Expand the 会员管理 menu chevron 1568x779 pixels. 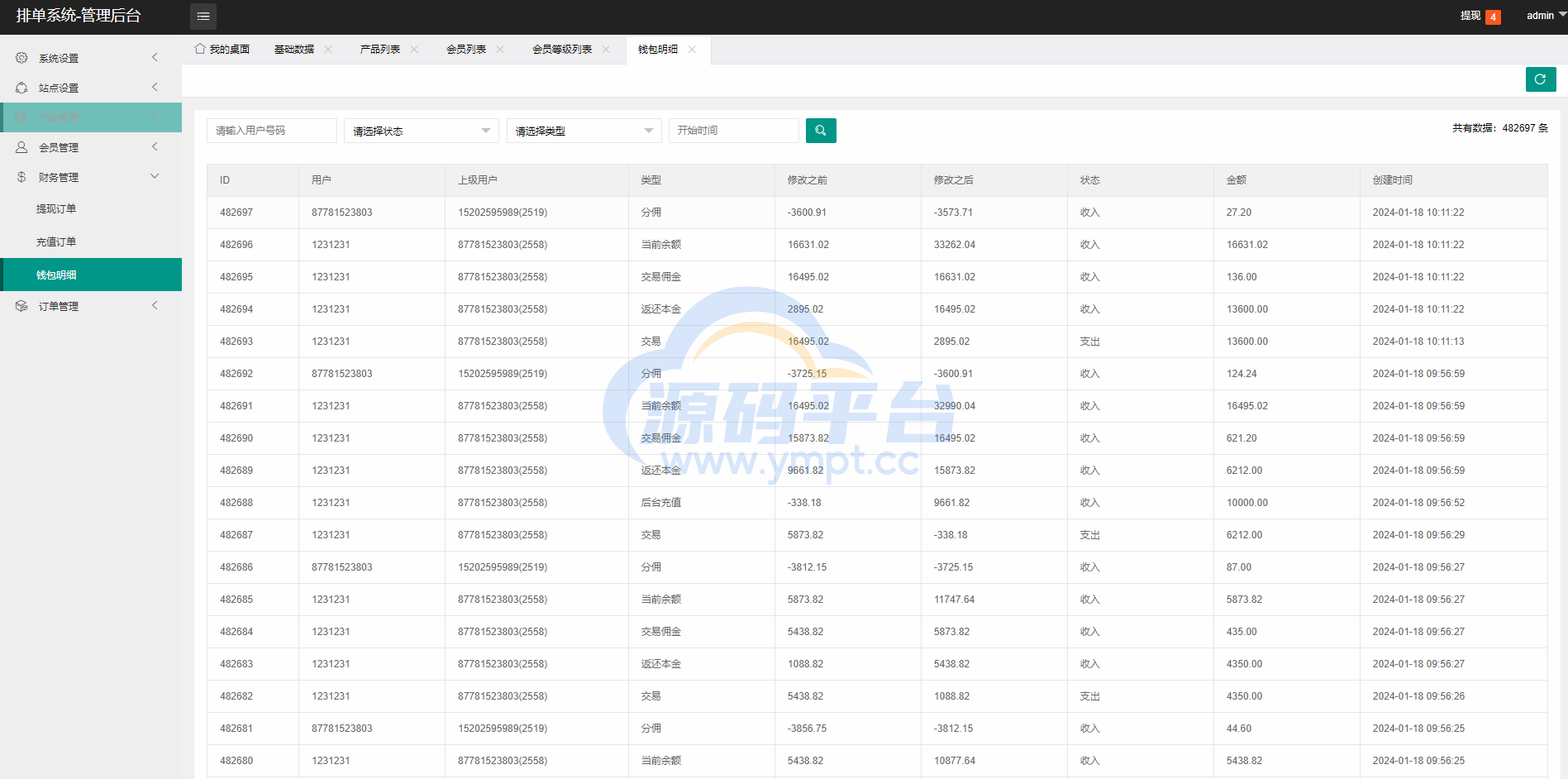[x=155, y=146]
